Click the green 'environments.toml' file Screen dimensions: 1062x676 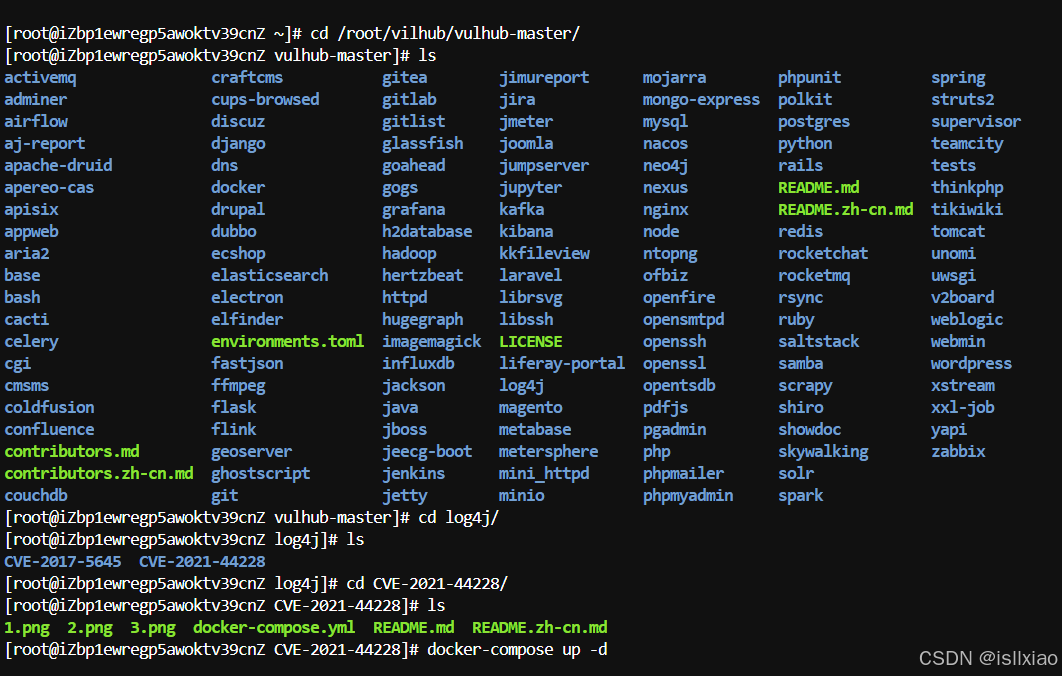288,341
